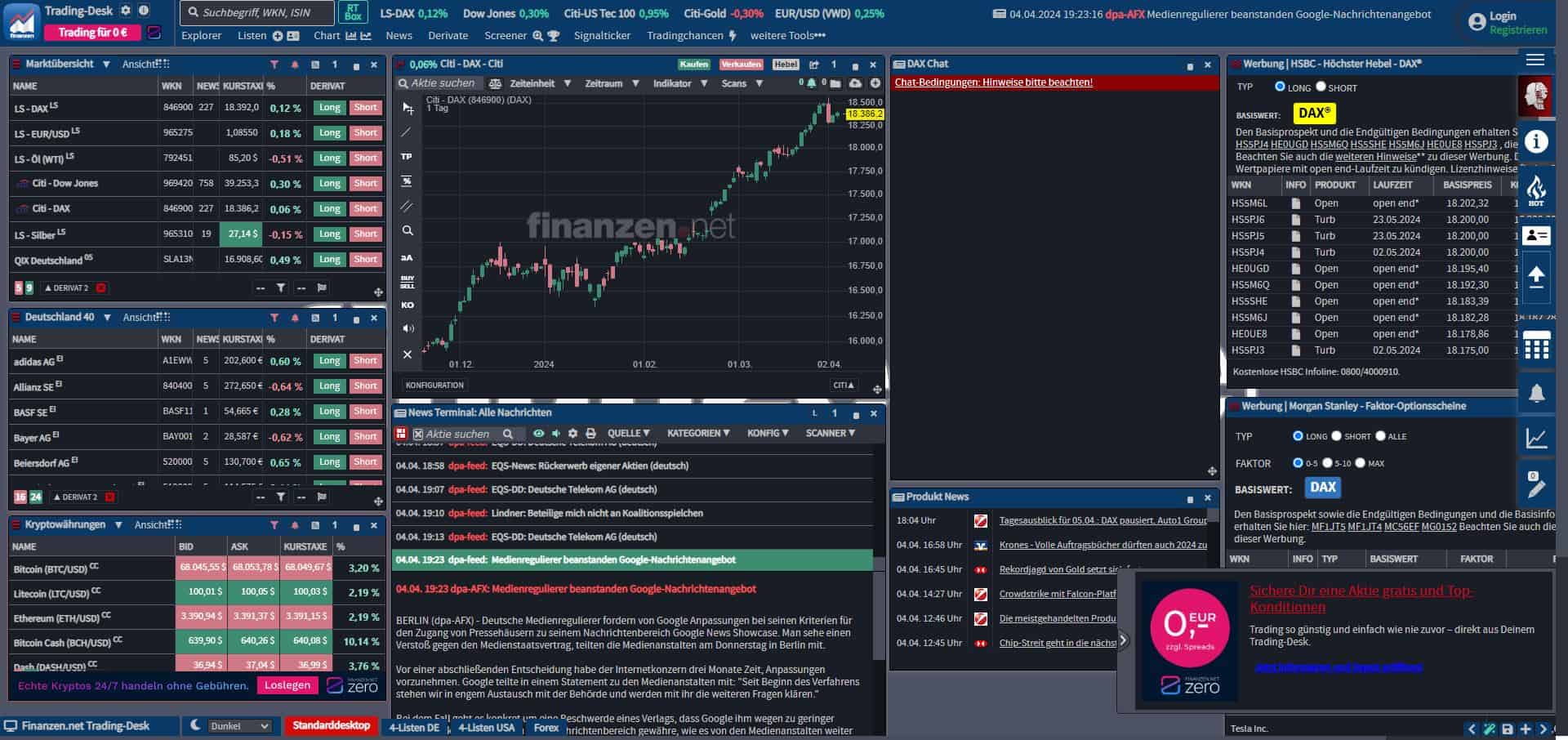
Task: Select ALLE type in Morgan Stanley panel
Action: (1380, 436)
